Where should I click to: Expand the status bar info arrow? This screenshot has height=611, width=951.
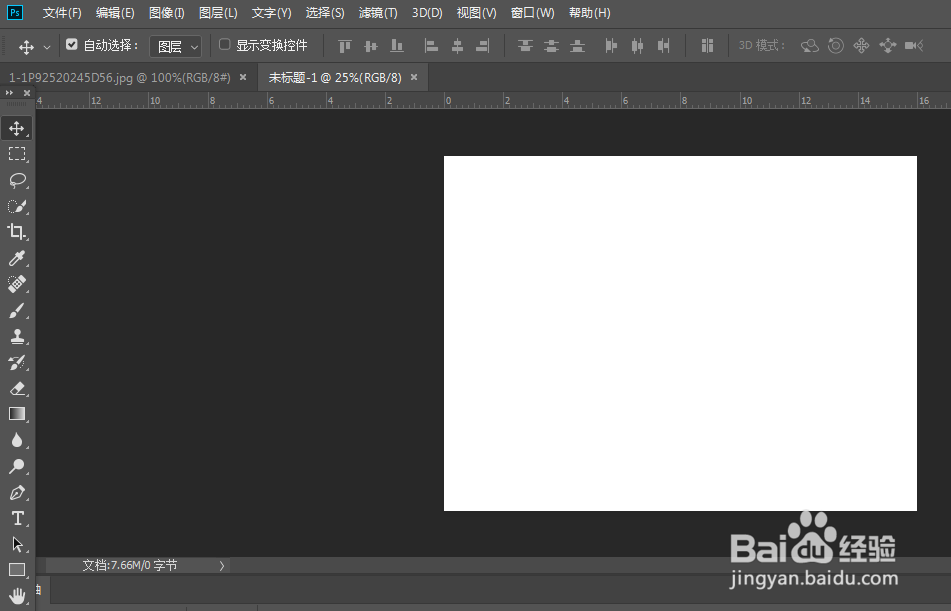(x=221, y=565)
